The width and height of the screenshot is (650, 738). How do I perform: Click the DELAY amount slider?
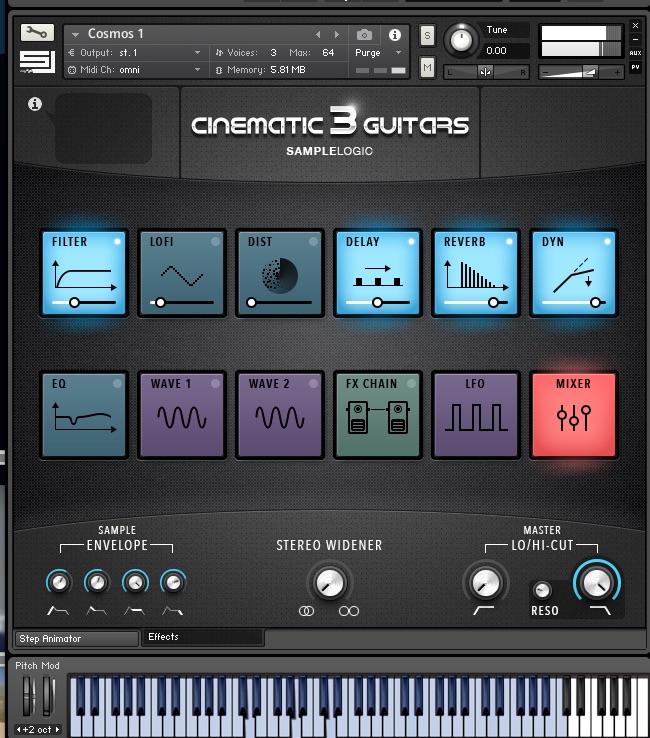378,301
